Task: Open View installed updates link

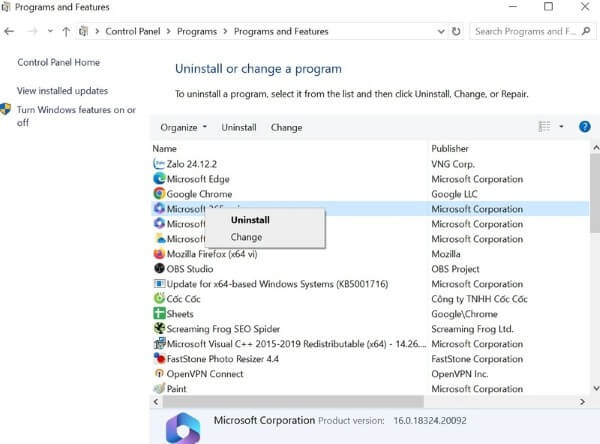Action: (62, 91)
